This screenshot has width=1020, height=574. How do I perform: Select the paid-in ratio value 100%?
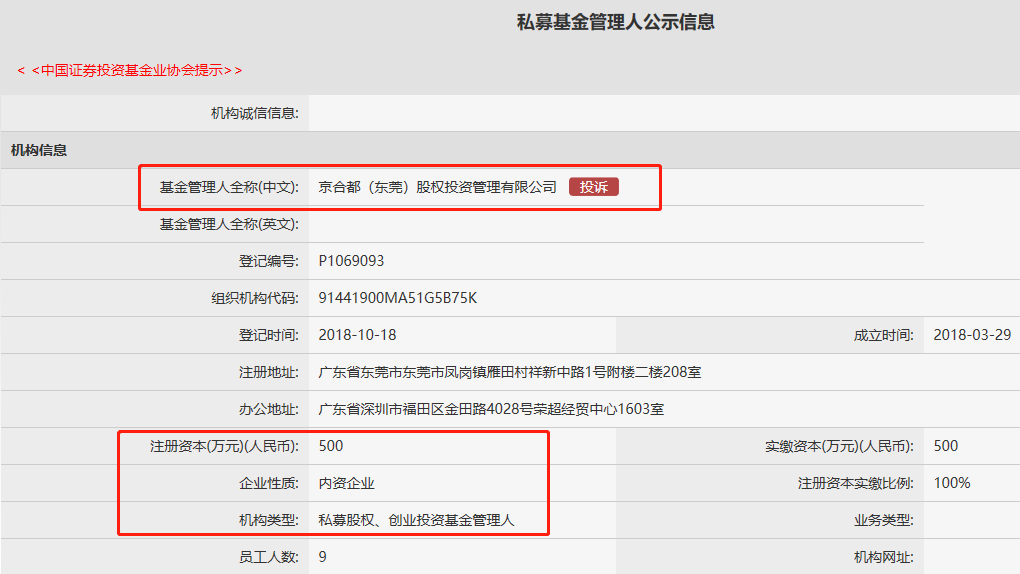coord(952,483)
